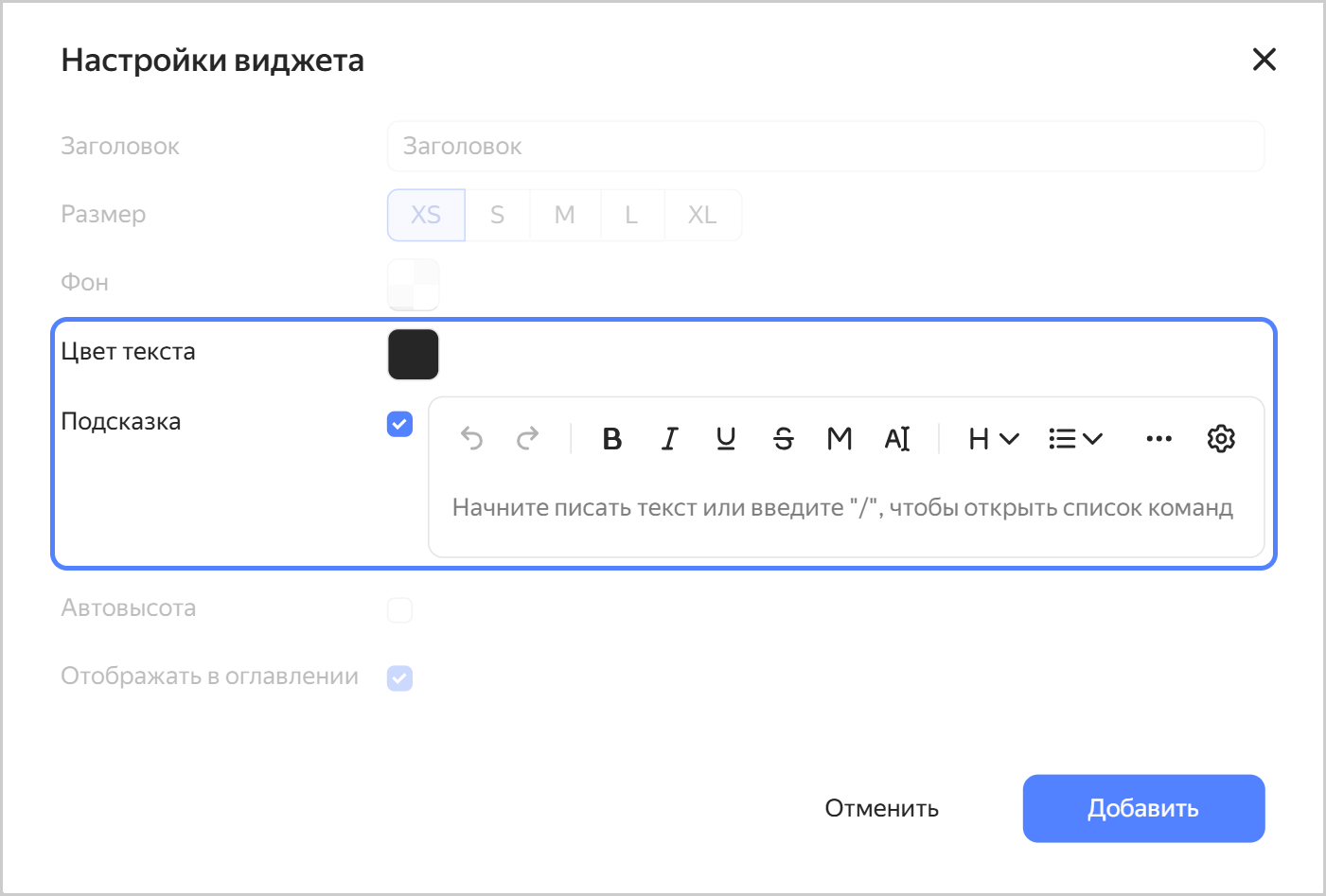Image resolution: width=1326 pixels, height=896 pixels.
Task: Open the heading level dropdown in the toolbar
Action: pos(991,438)
